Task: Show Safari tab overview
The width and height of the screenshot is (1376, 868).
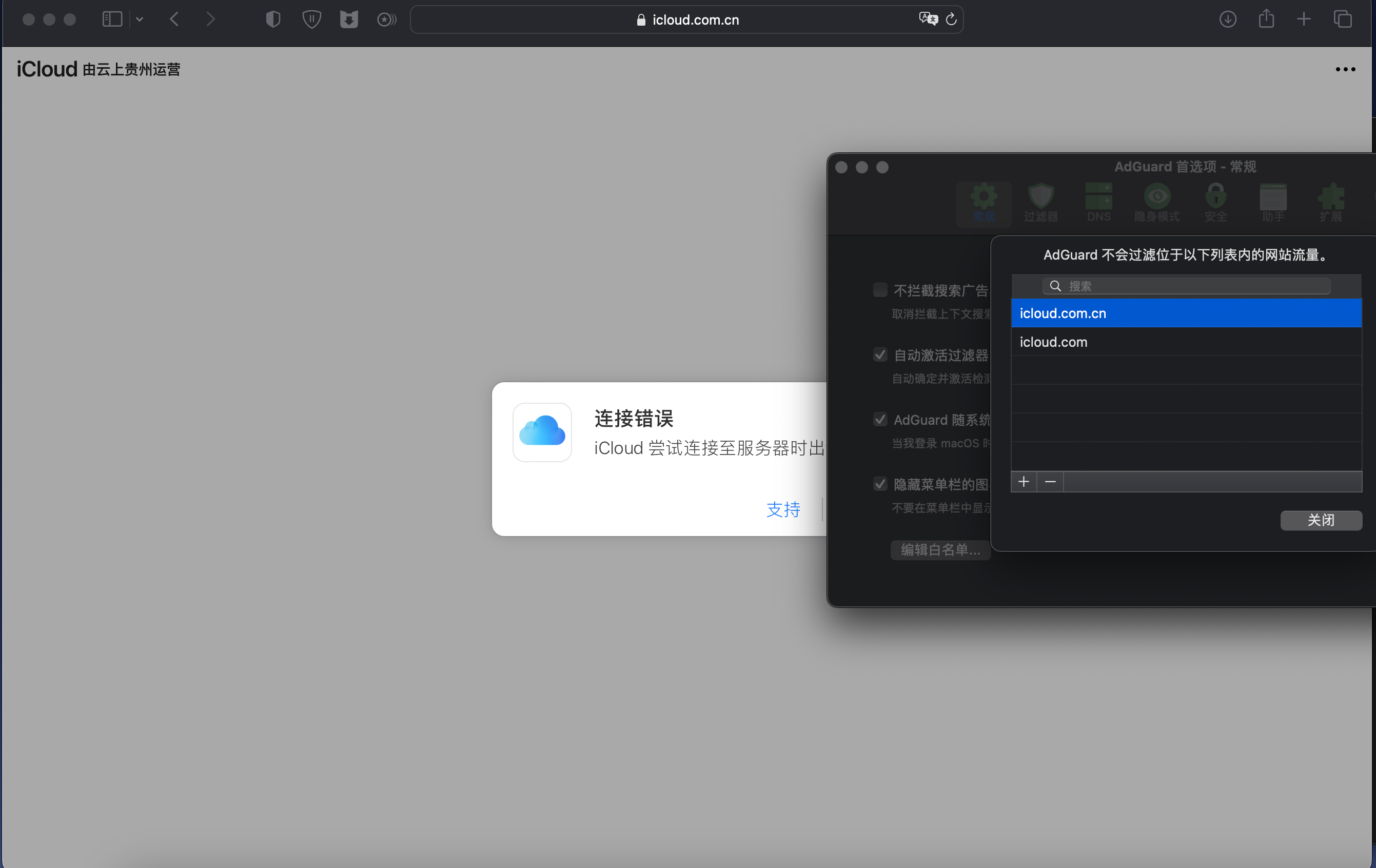Action: [x=1343, y=19]
